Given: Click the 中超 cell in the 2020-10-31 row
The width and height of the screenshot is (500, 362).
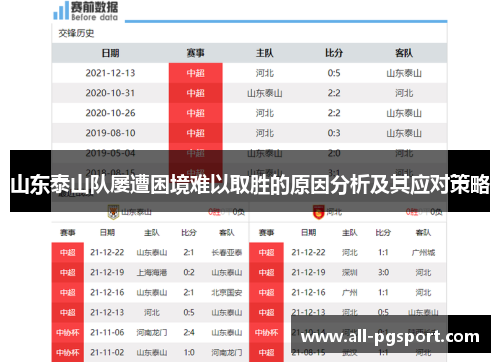Looking at the screenshot, I should (x=196, y=93).
